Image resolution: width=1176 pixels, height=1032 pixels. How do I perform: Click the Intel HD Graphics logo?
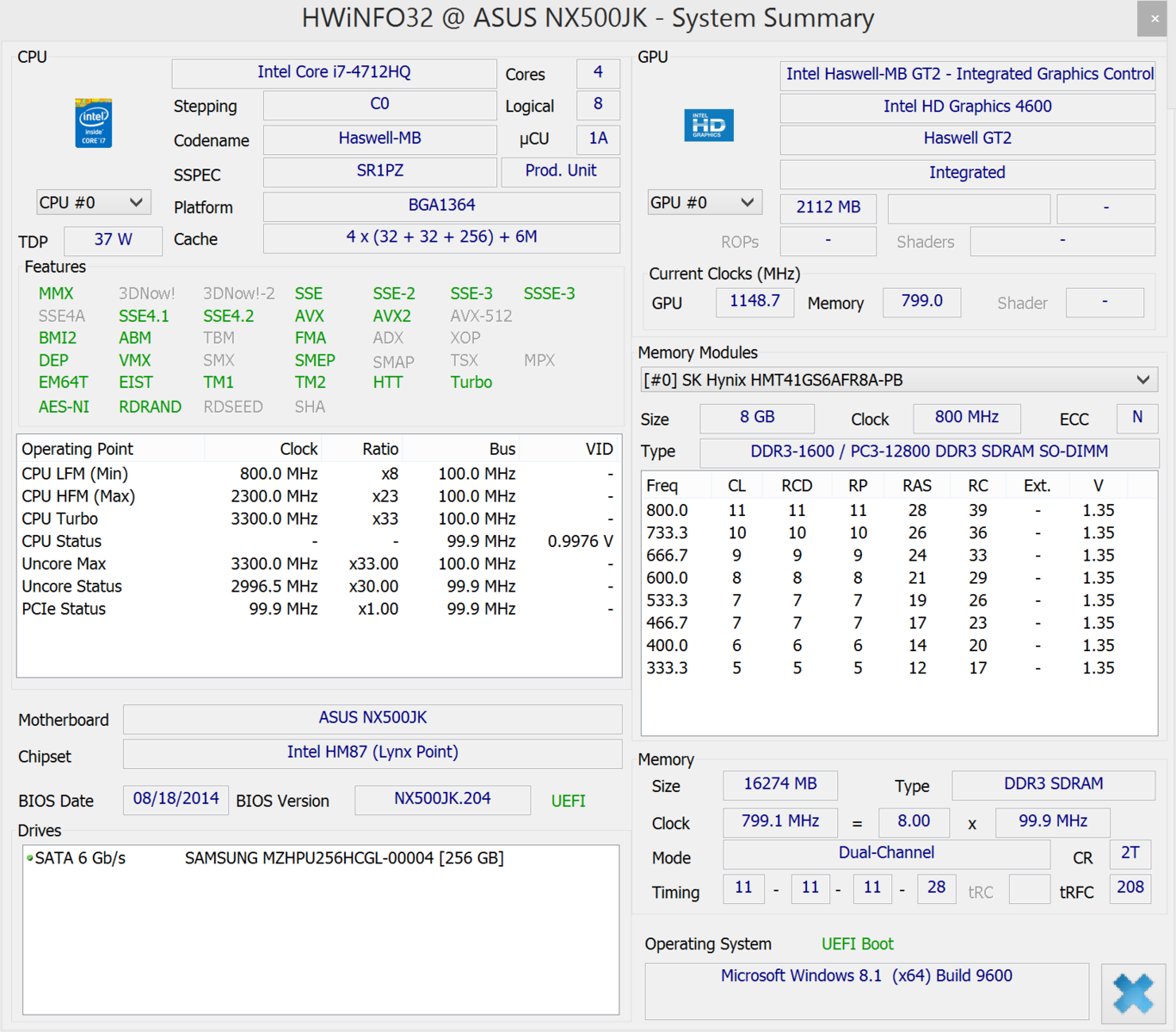pyautogui.click(x=708, y=126)
